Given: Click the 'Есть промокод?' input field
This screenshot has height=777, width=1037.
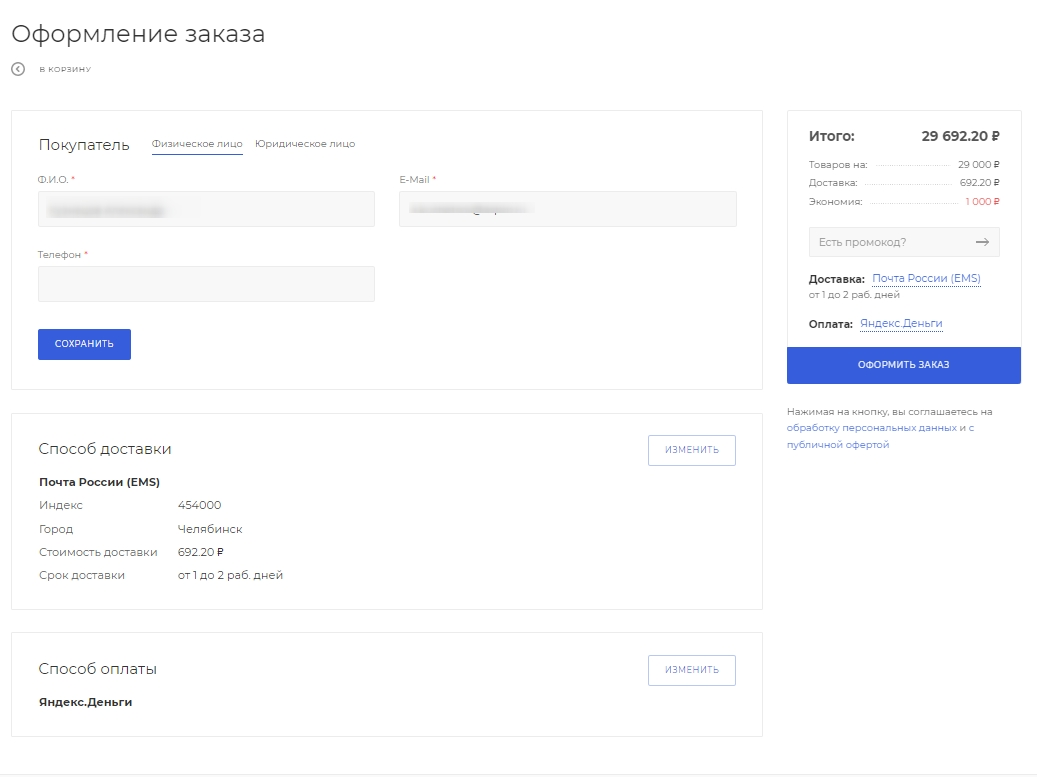Looking at the screenshot, I should 904,242.
